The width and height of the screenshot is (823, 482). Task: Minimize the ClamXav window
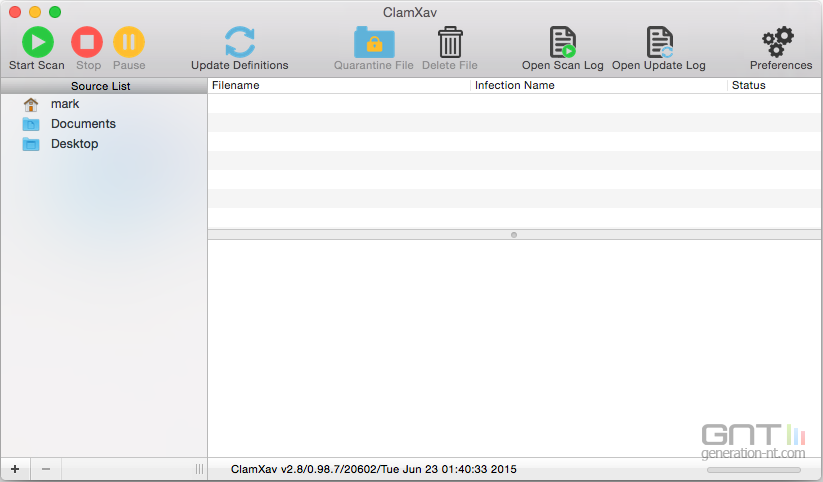click(35, 12)
